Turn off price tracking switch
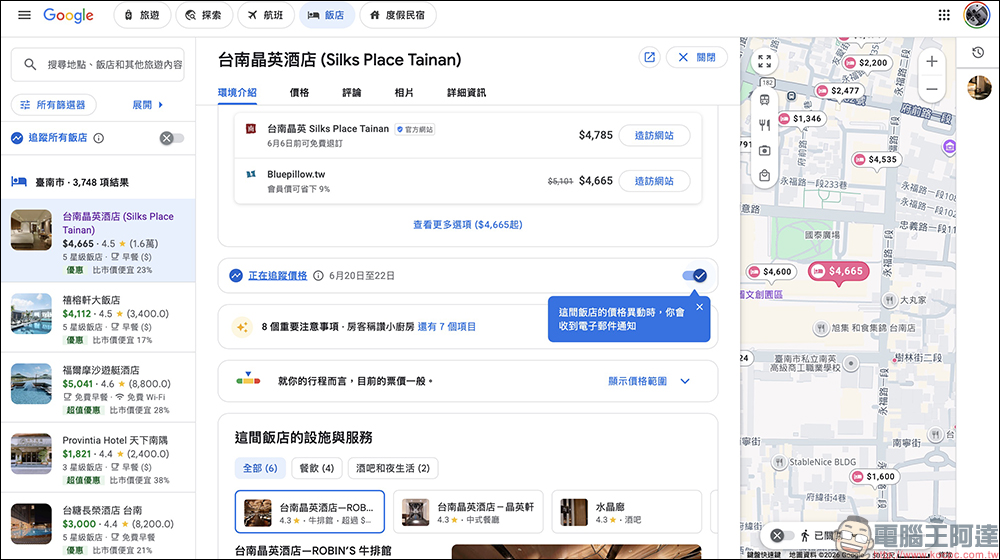The width and height of the screenshot is (1000, 560). [695, 276]
